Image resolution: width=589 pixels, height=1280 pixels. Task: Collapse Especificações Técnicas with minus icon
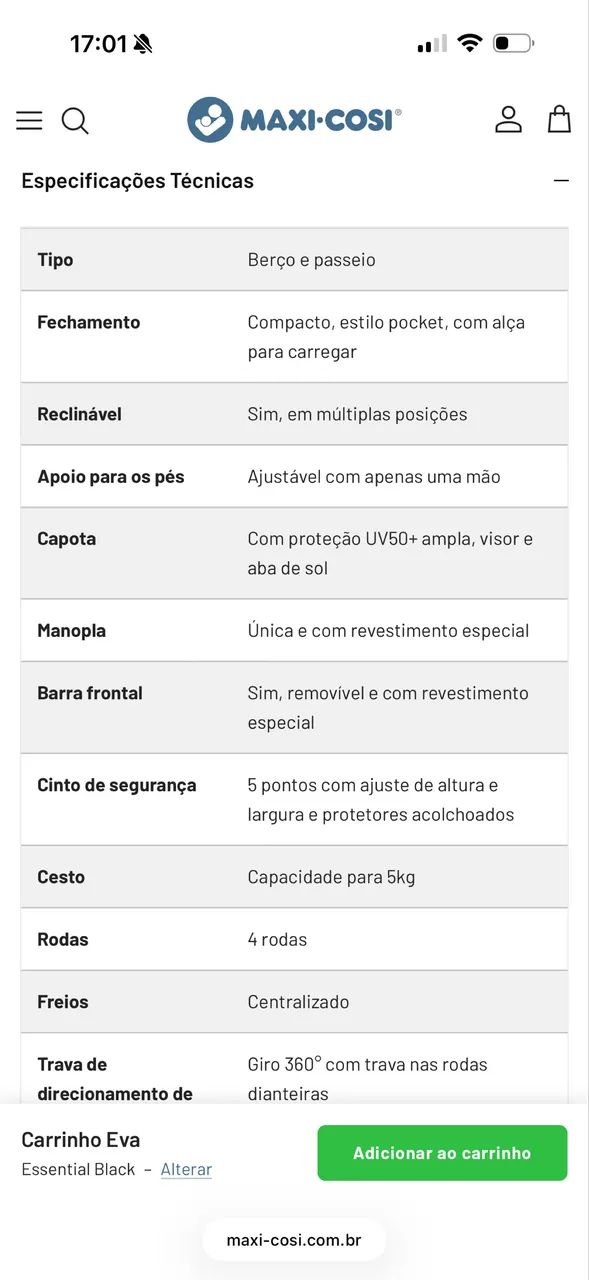pos(561,181)
